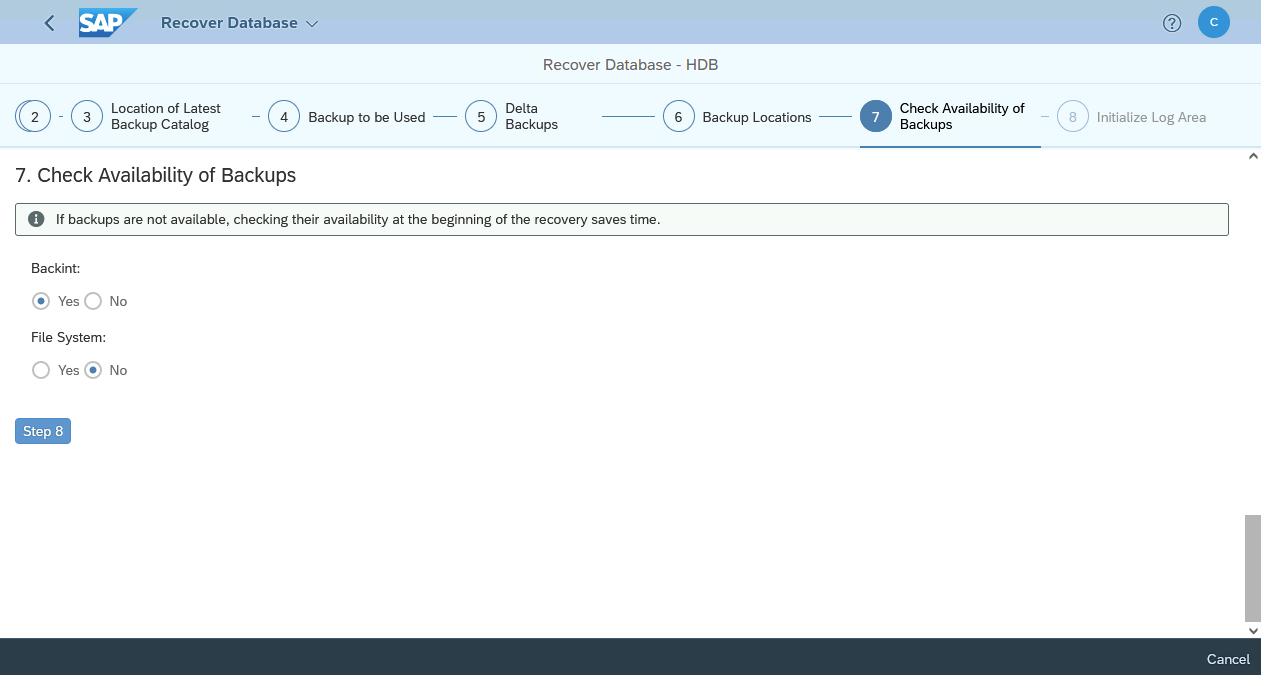The width and height of the screenshot is (1261, 675).
Task: Click the information icon in message strip
Action: [36, 219]
